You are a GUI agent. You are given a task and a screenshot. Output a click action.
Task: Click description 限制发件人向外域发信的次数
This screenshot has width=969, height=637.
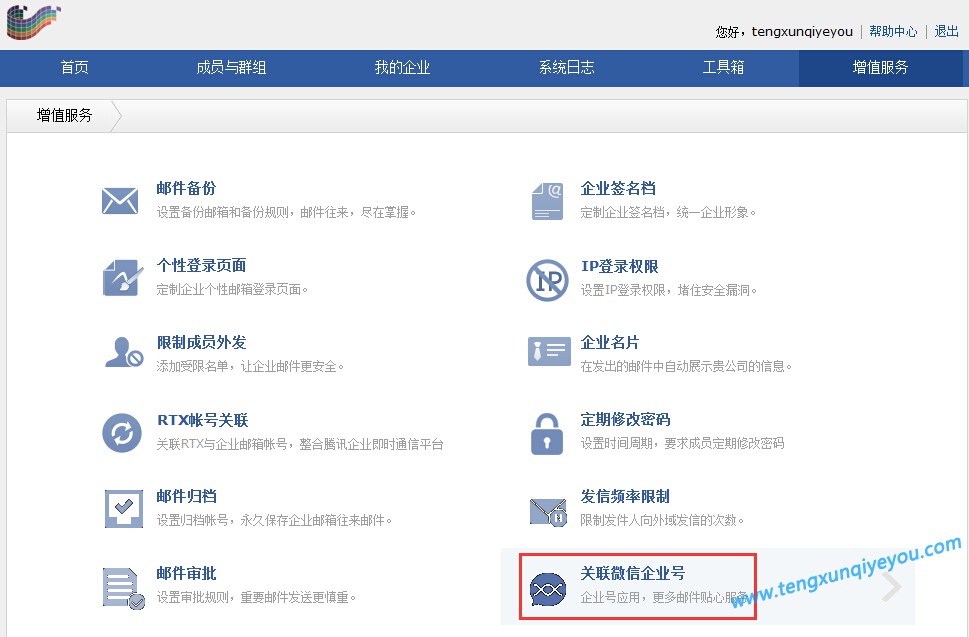tap(662, 520)
